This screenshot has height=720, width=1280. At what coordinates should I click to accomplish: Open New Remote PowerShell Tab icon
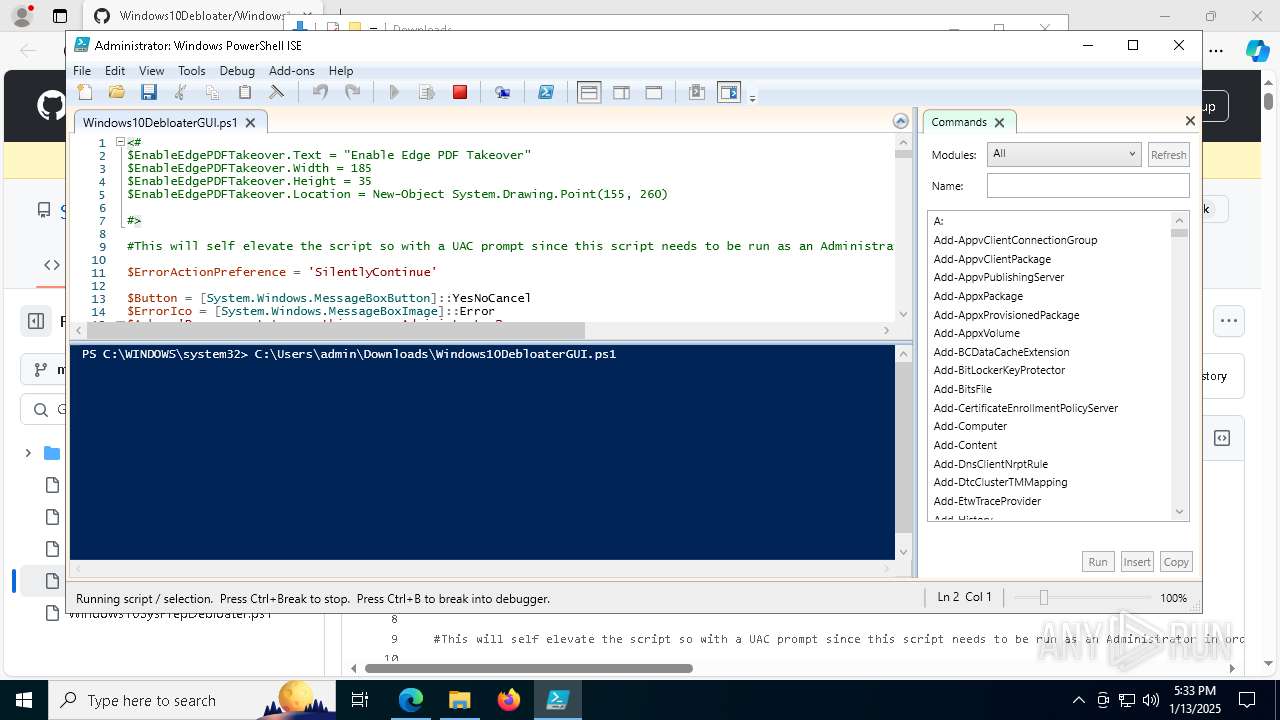pyautogui.click(x=503, y=92)
